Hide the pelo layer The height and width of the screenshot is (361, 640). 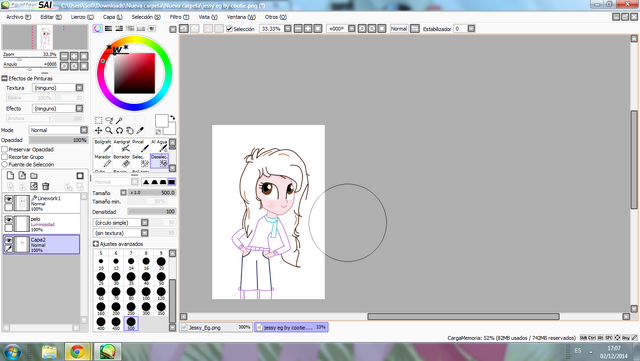click(9, 219)
